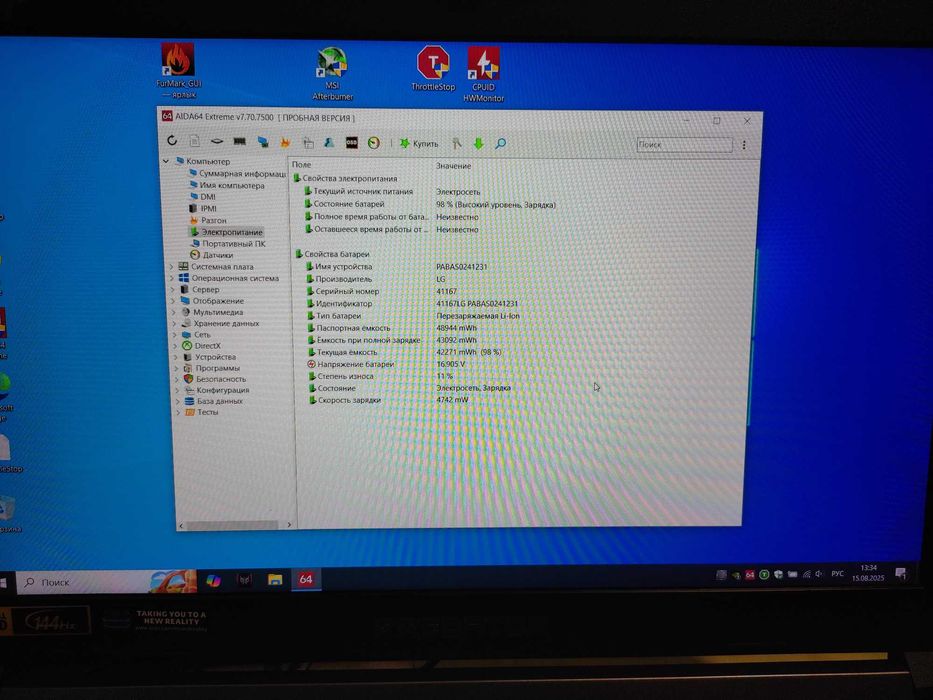Open MSI Afterburner desktop shortcut
This screenshot has height=700, width=933.
pyautogui.click(x=332, y=73)
